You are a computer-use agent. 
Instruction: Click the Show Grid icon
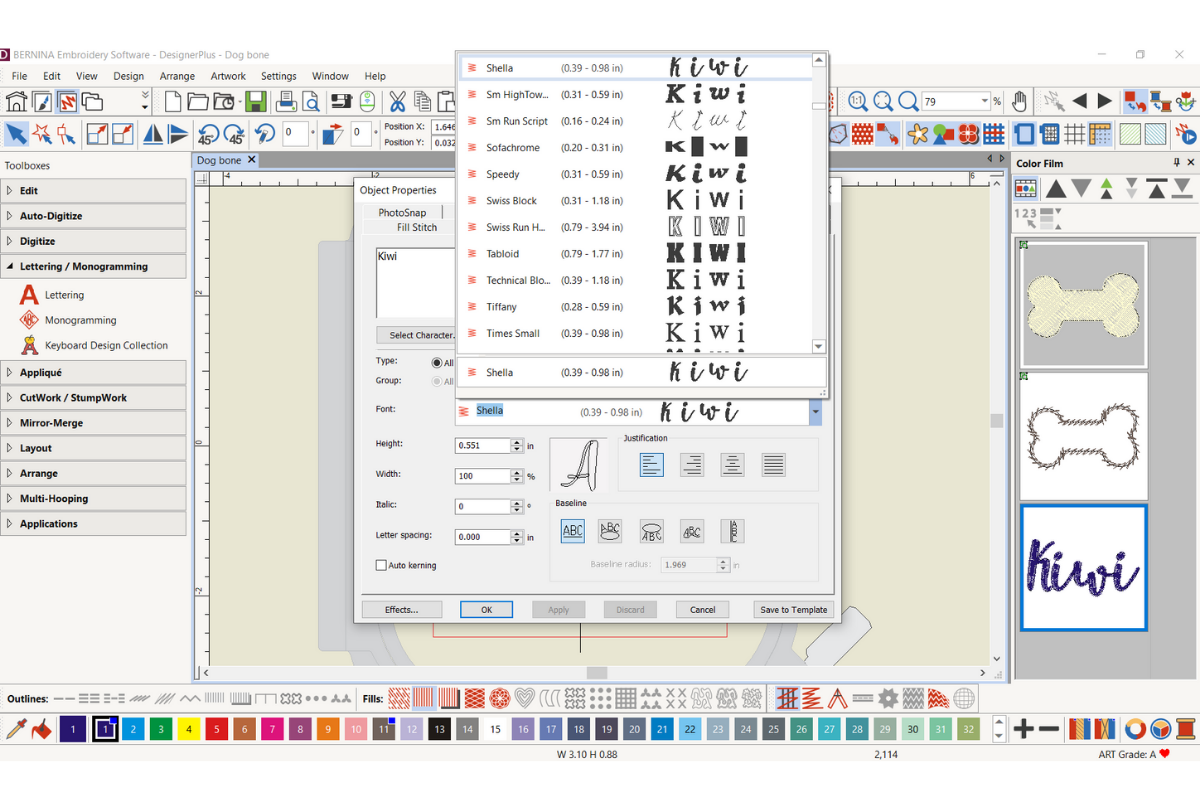coord(1074,134)
